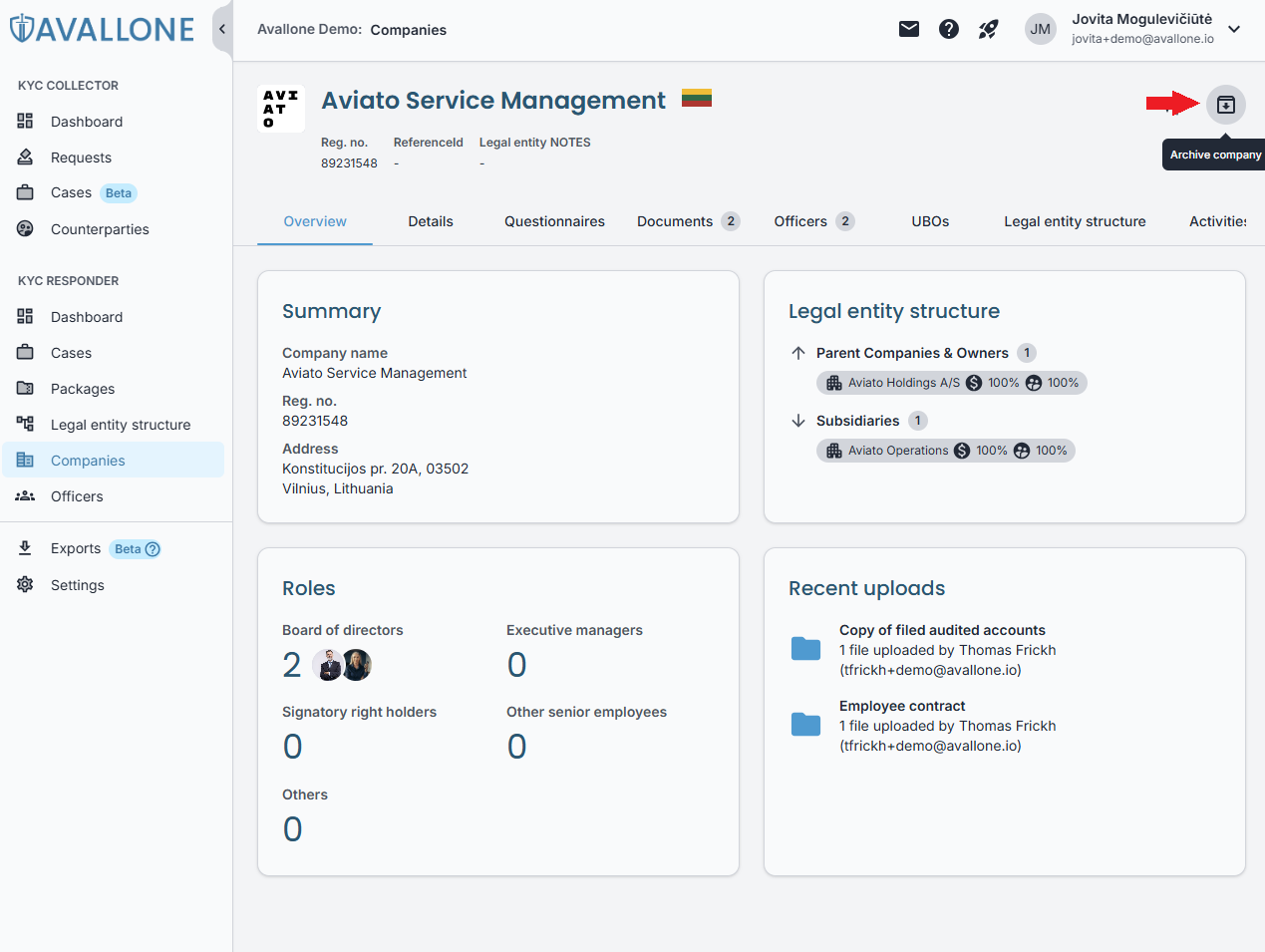Click the Exports Beta help circle icon

pyautogui.click(x=153, y=549)
